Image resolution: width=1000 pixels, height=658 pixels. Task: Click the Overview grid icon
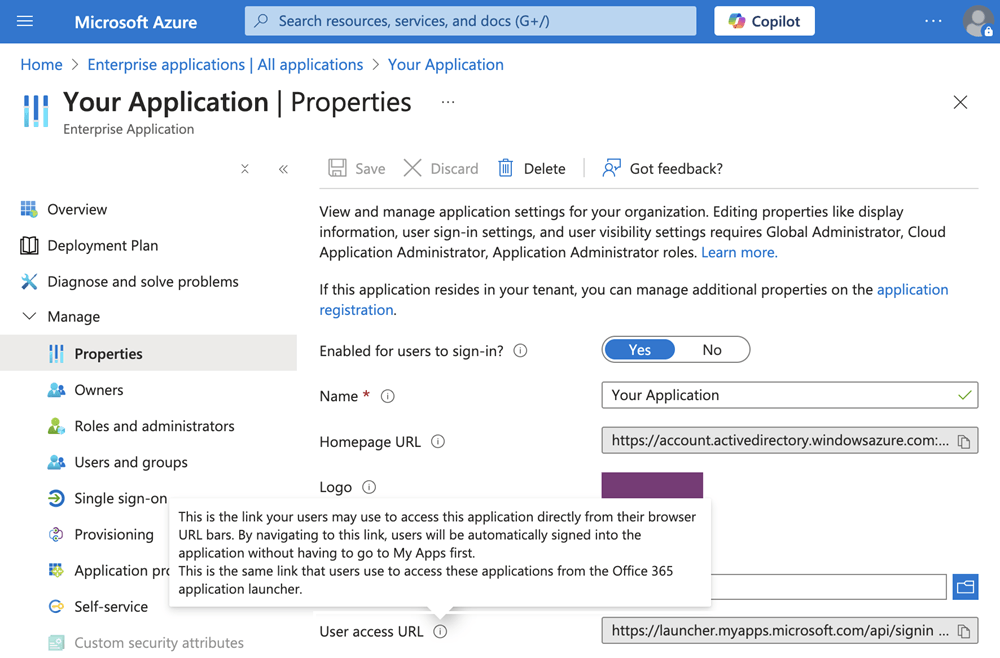tap(29, 209)
